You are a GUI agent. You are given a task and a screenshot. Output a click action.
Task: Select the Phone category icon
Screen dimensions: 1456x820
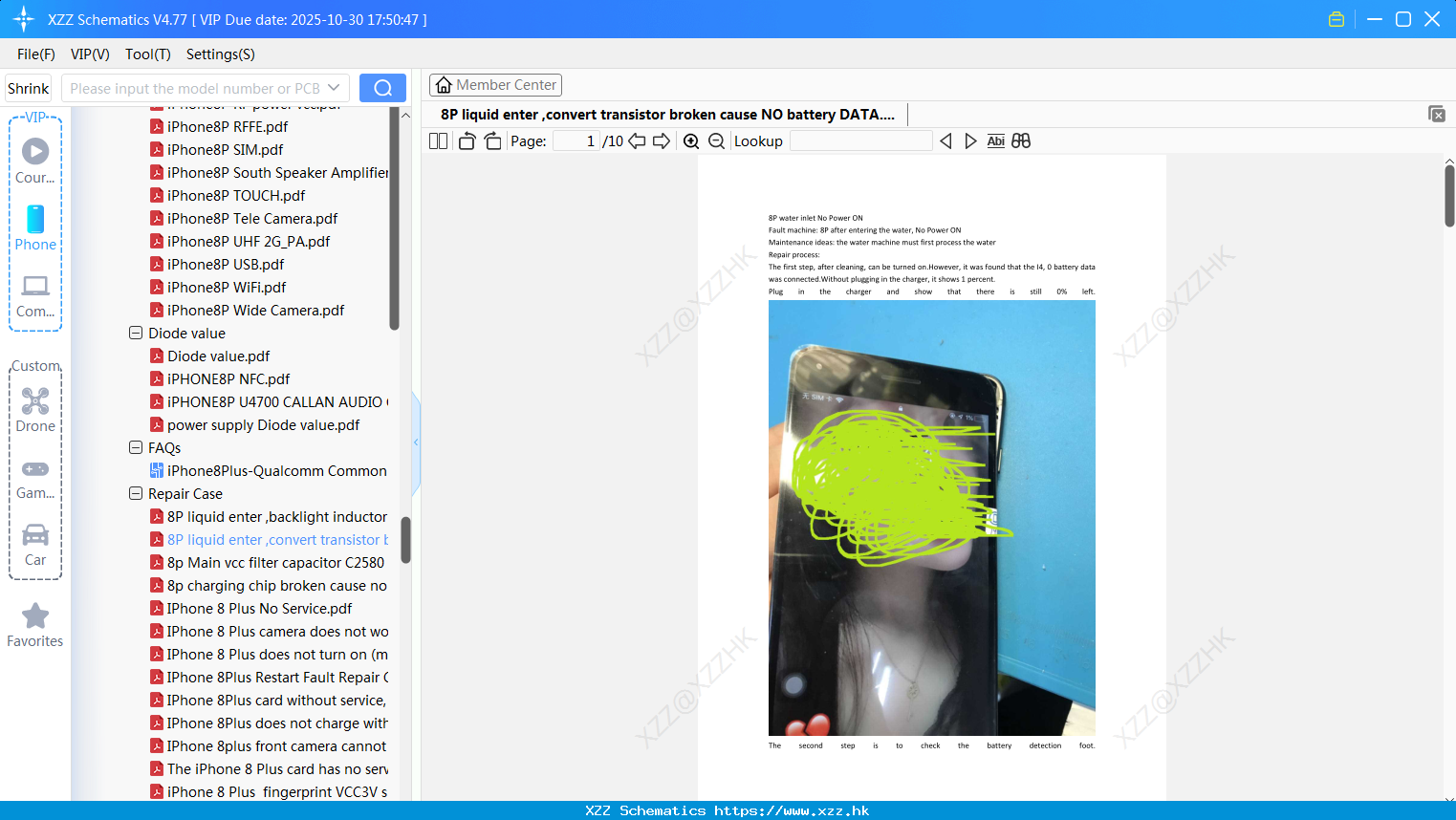pyautogui.click(x=35, y=228)
